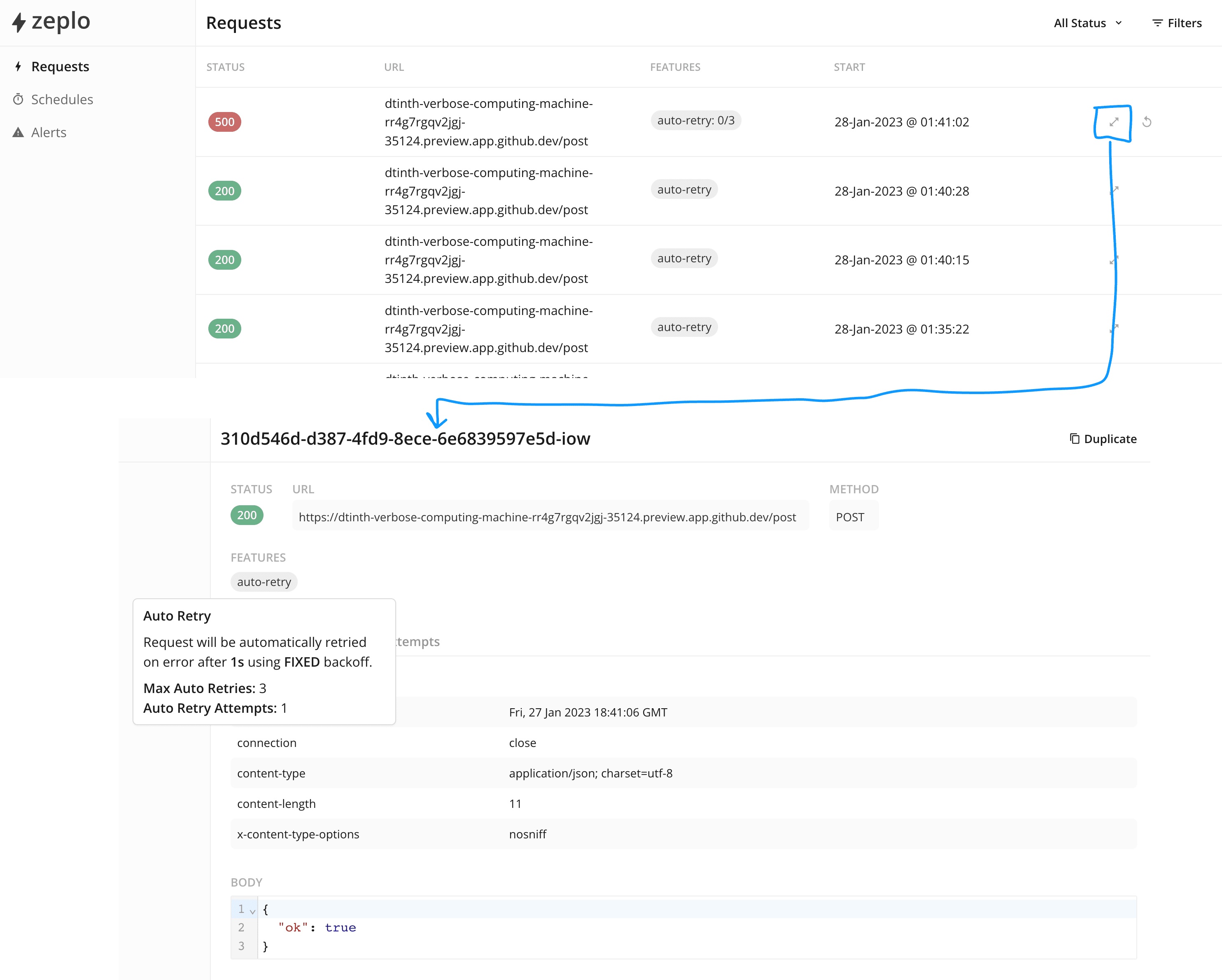The image size is (1222, 980).
Task: Click the Schedules stopwatch icon
Action: coord(18,100)
